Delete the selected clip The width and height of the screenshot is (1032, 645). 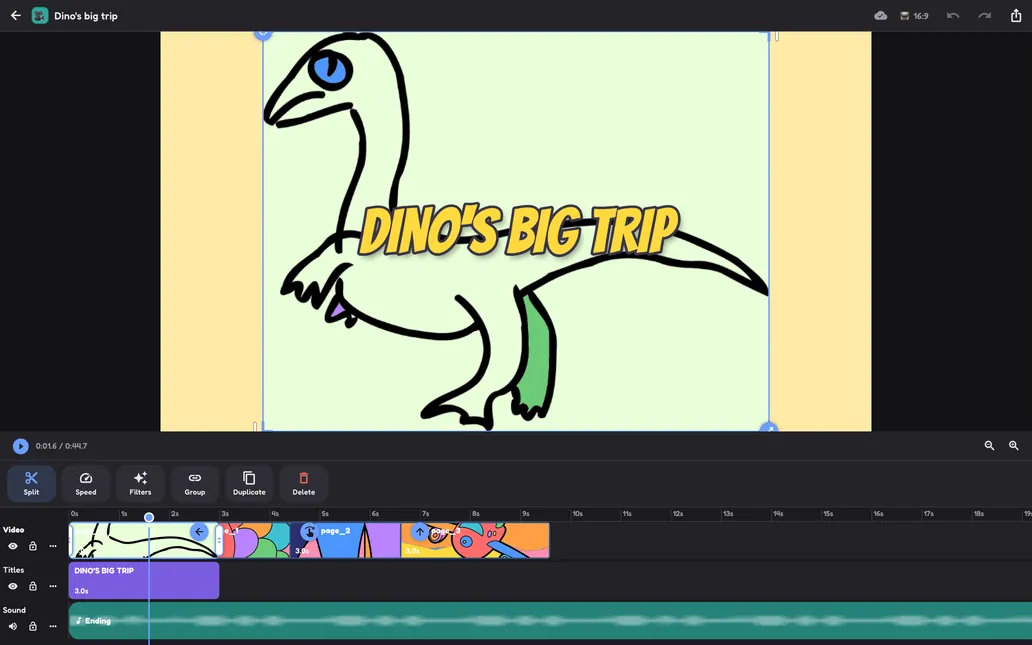click(303, 483)
